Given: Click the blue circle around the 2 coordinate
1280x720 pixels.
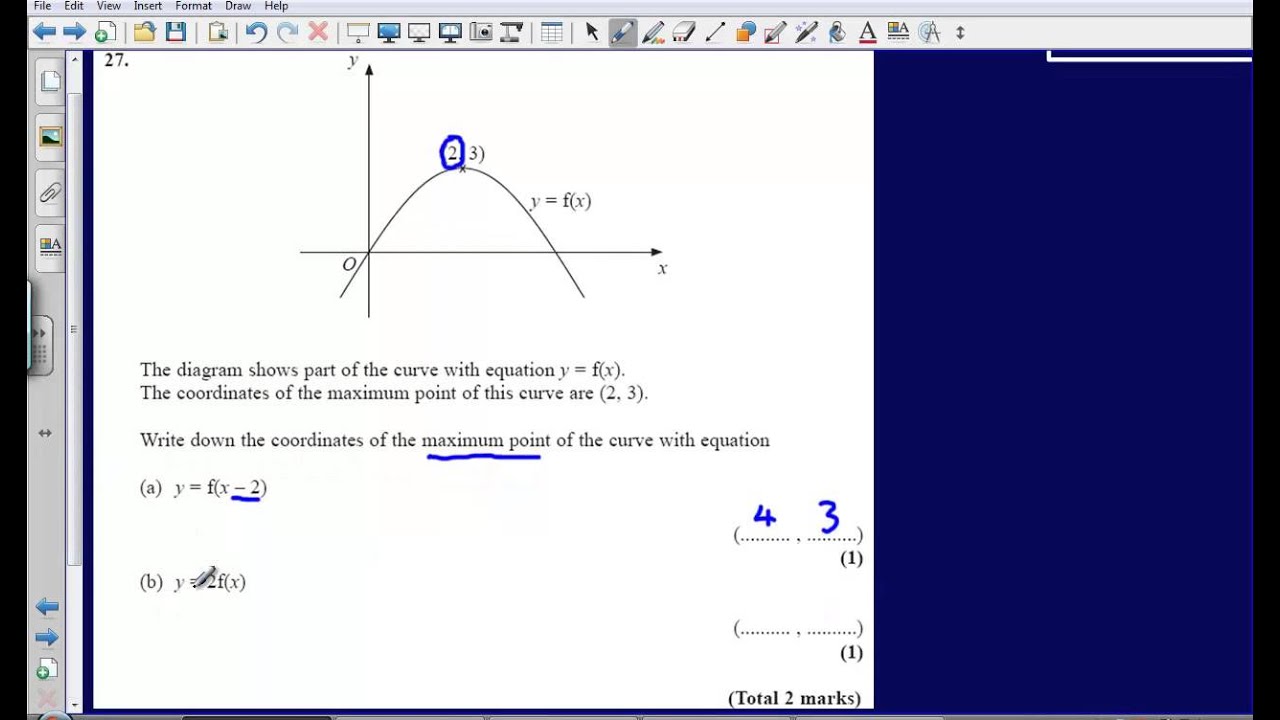Looking at the screenshot, I should (452, 153).
